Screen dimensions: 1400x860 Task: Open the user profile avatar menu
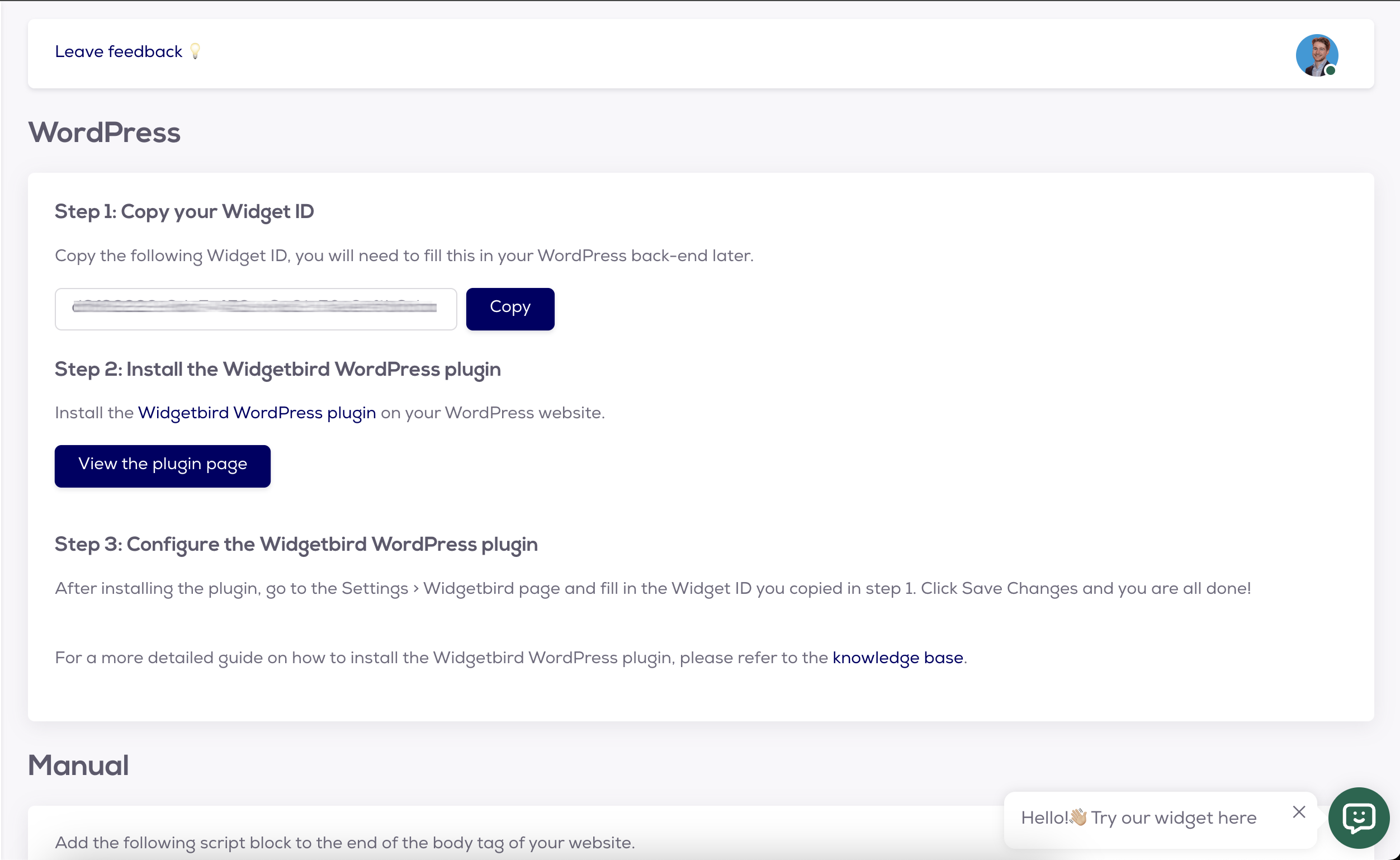click(1316, 55)
